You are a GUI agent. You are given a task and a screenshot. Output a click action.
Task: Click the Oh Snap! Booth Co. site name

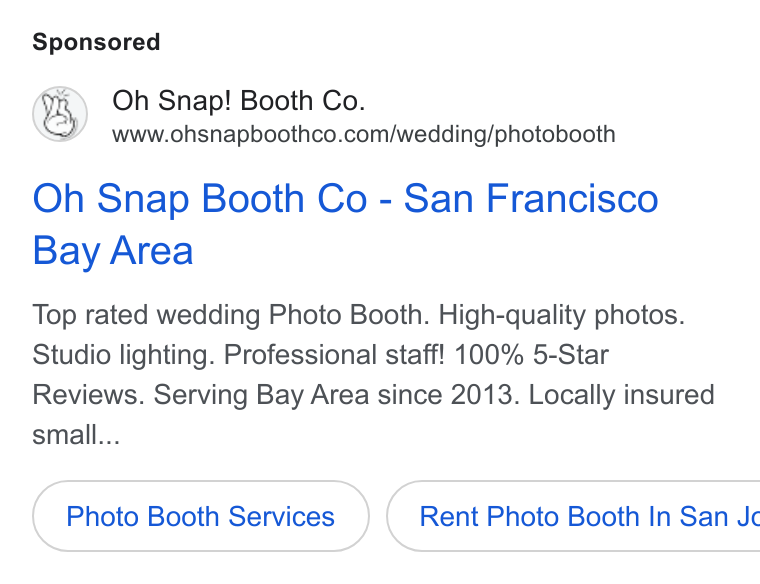pyautogui.click(x=238, y=101)
